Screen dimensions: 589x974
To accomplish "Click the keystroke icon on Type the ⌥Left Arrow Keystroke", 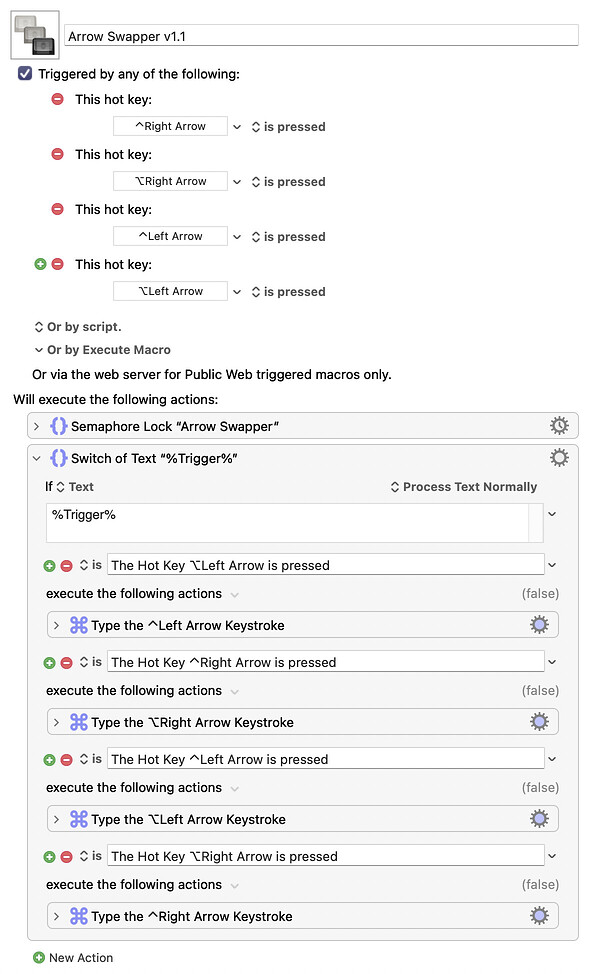I will [x=78, y=818].
